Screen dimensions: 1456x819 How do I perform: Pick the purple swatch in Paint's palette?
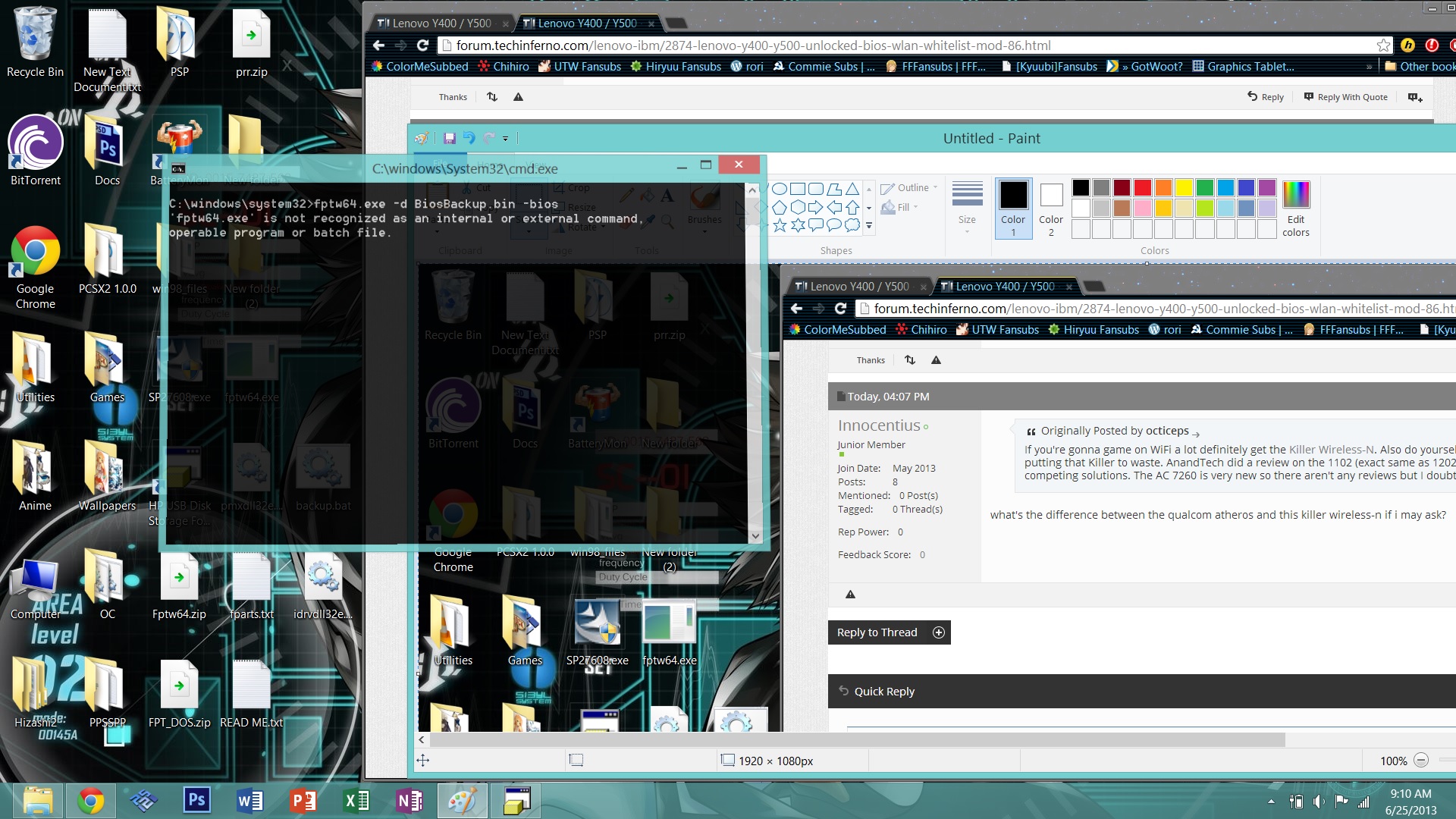[1266, 187]
